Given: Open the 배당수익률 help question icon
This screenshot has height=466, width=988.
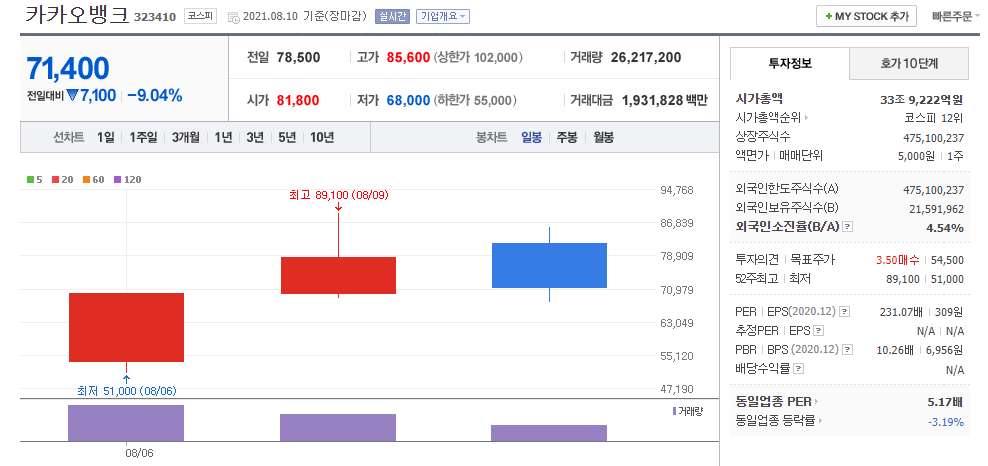Looking at the screenshot, I should (x=799, y=368).
